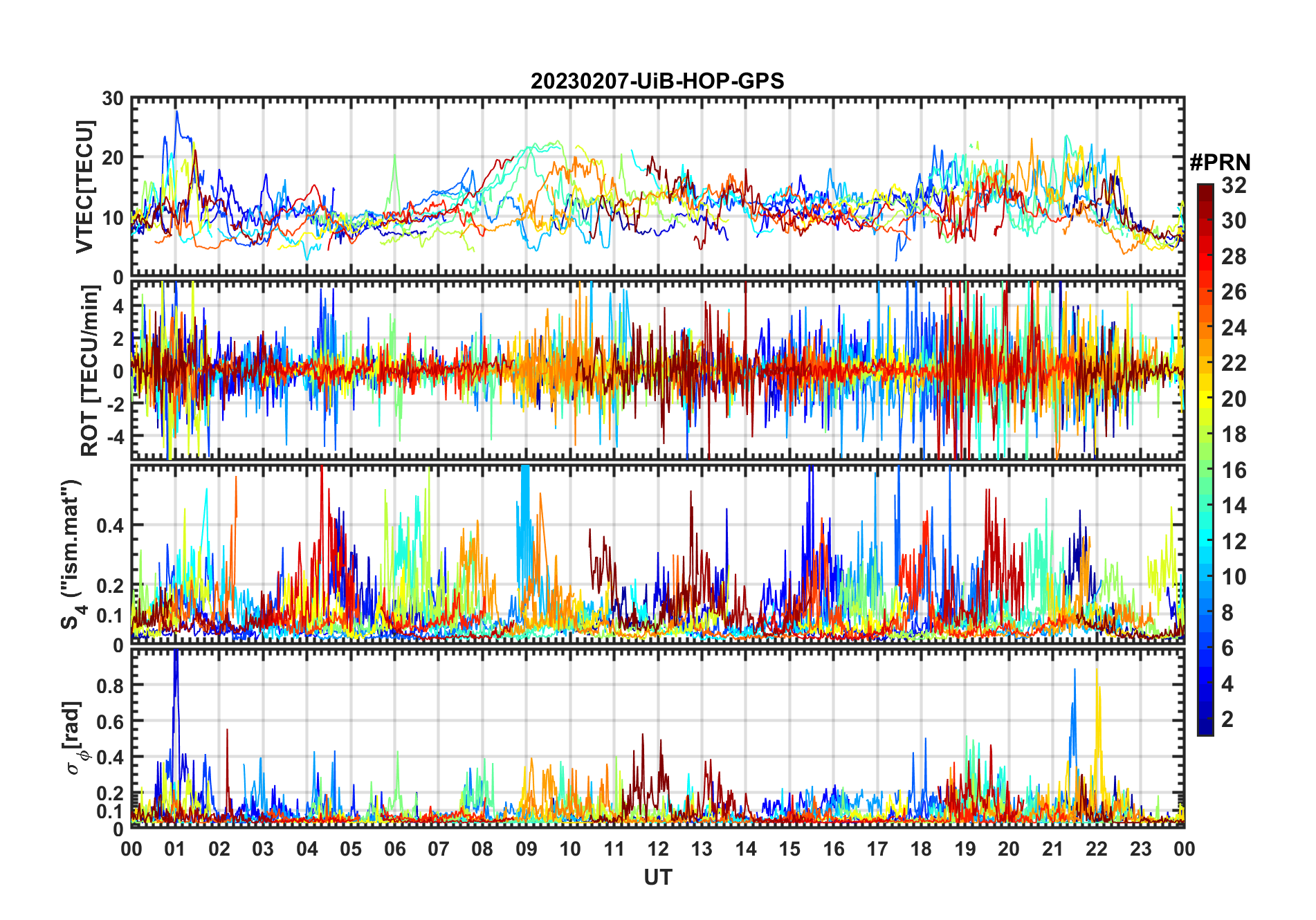Click the 23 hour tick label on the UT axis
This screenshot has width=1316, height=920.
[1140, 849]
